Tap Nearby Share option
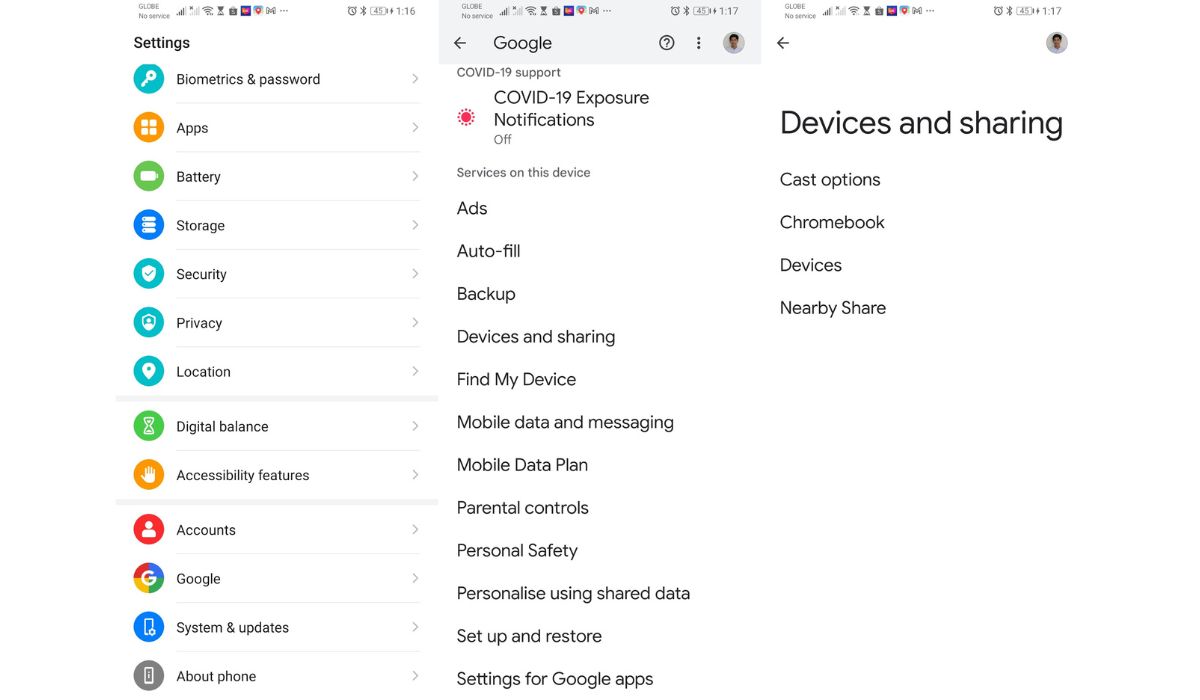1200x700 pixels. point(833,308)
